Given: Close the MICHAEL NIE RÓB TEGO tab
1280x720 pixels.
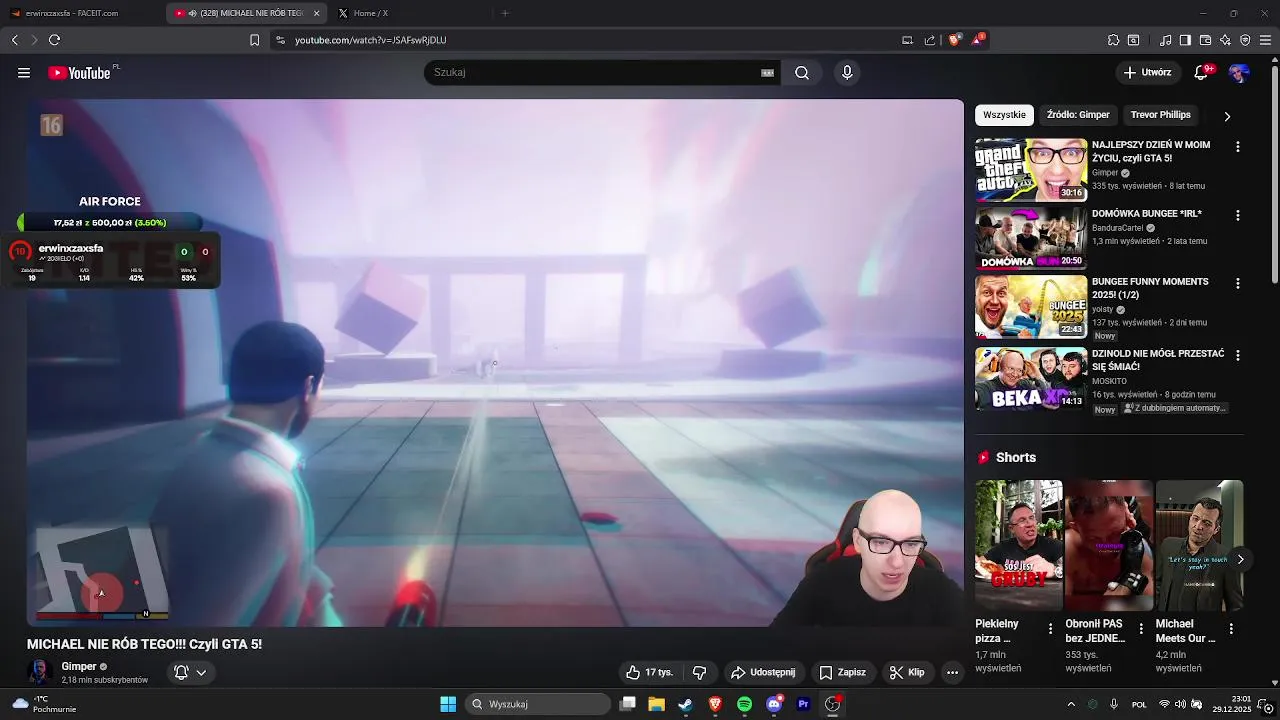Looking at the screenshot, I should point(317,13).
